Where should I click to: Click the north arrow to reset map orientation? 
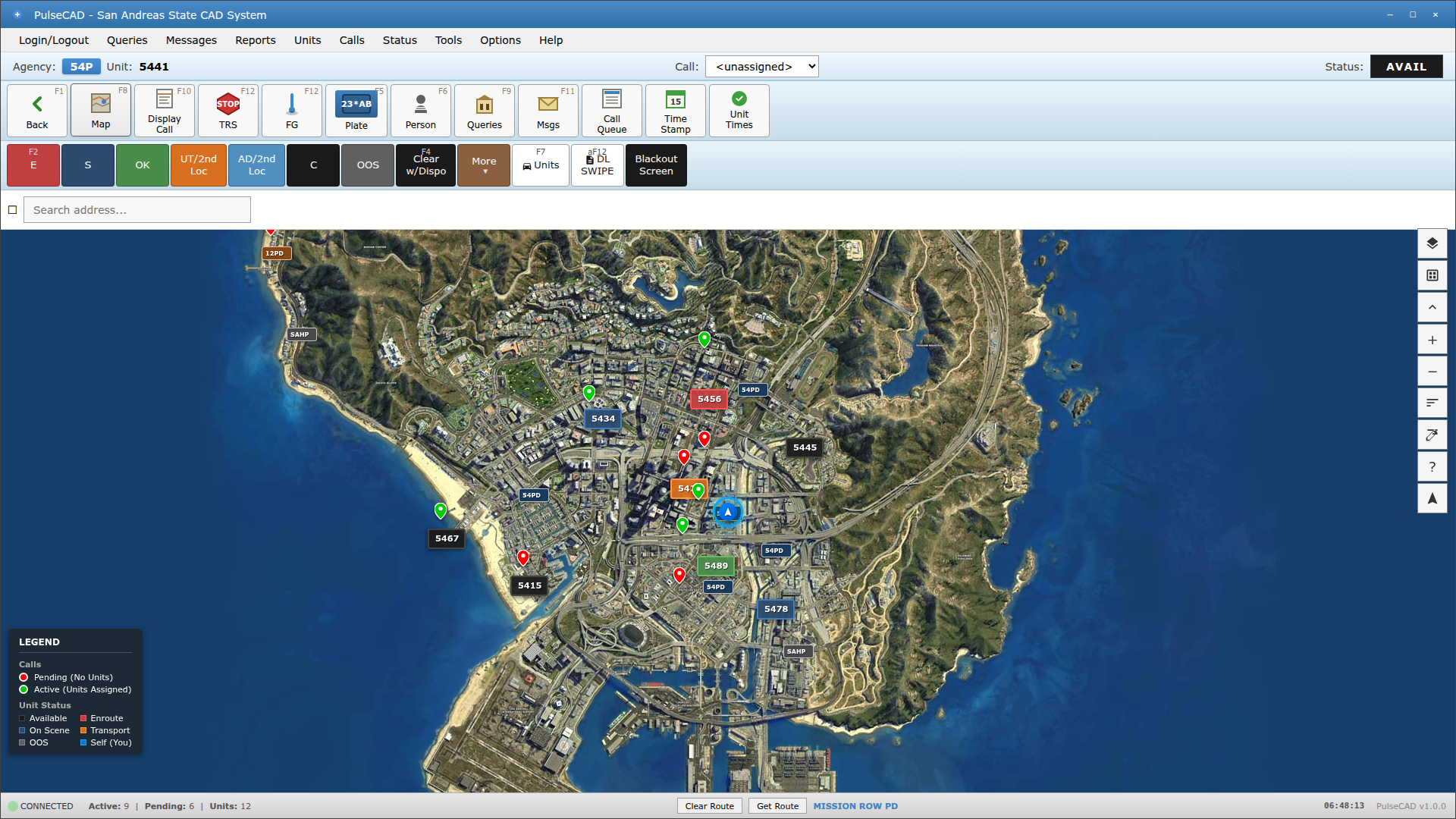(x=1432, y=498)
